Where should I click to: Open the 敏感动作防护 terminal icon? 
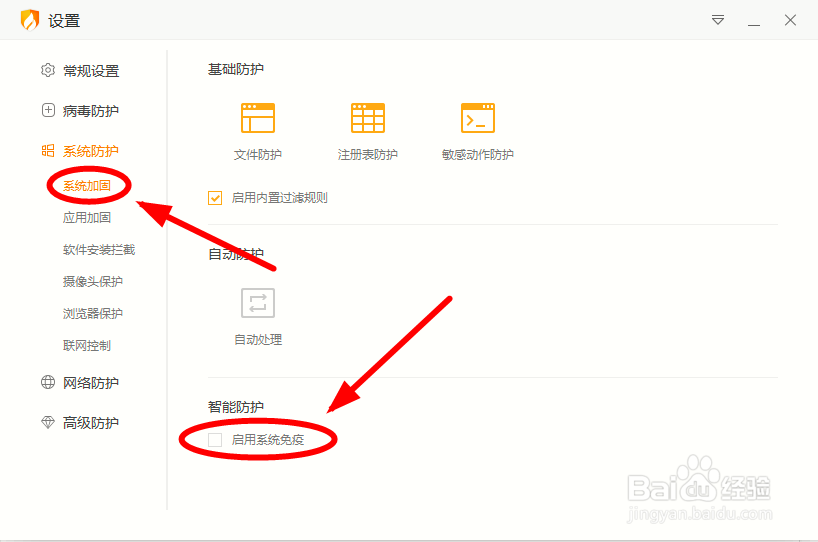pos(478,118)
